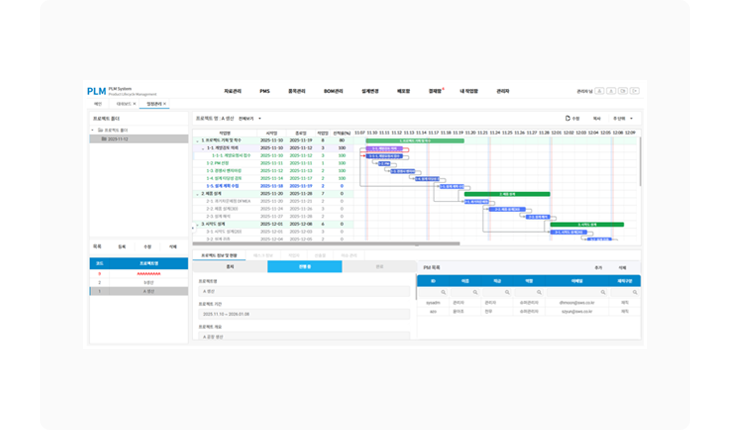Click the 11.20 date column header

click(470, 133)
